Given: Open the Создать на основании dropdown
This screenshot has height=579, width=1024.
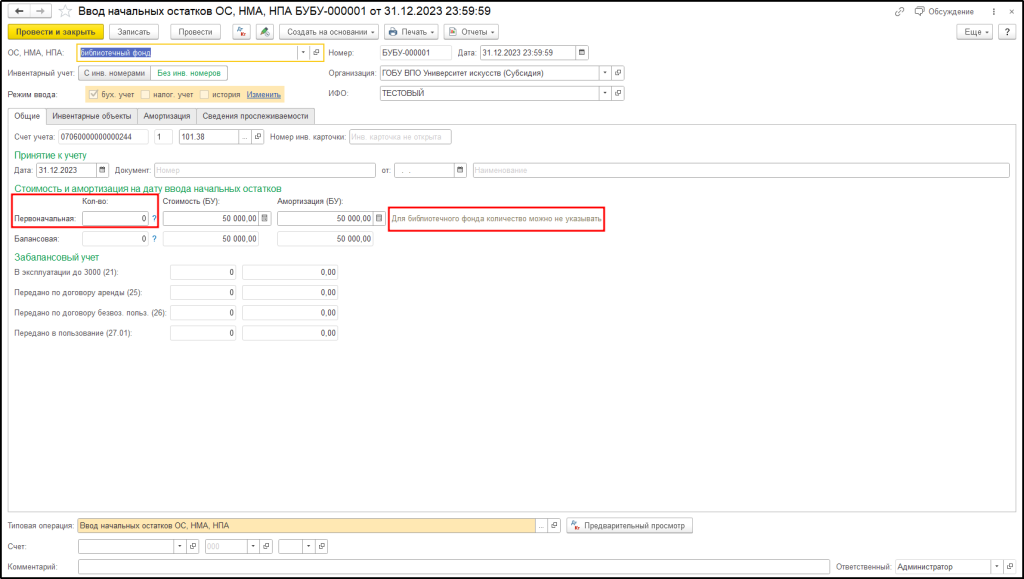Looking at the screenshot, I should 329,32.
